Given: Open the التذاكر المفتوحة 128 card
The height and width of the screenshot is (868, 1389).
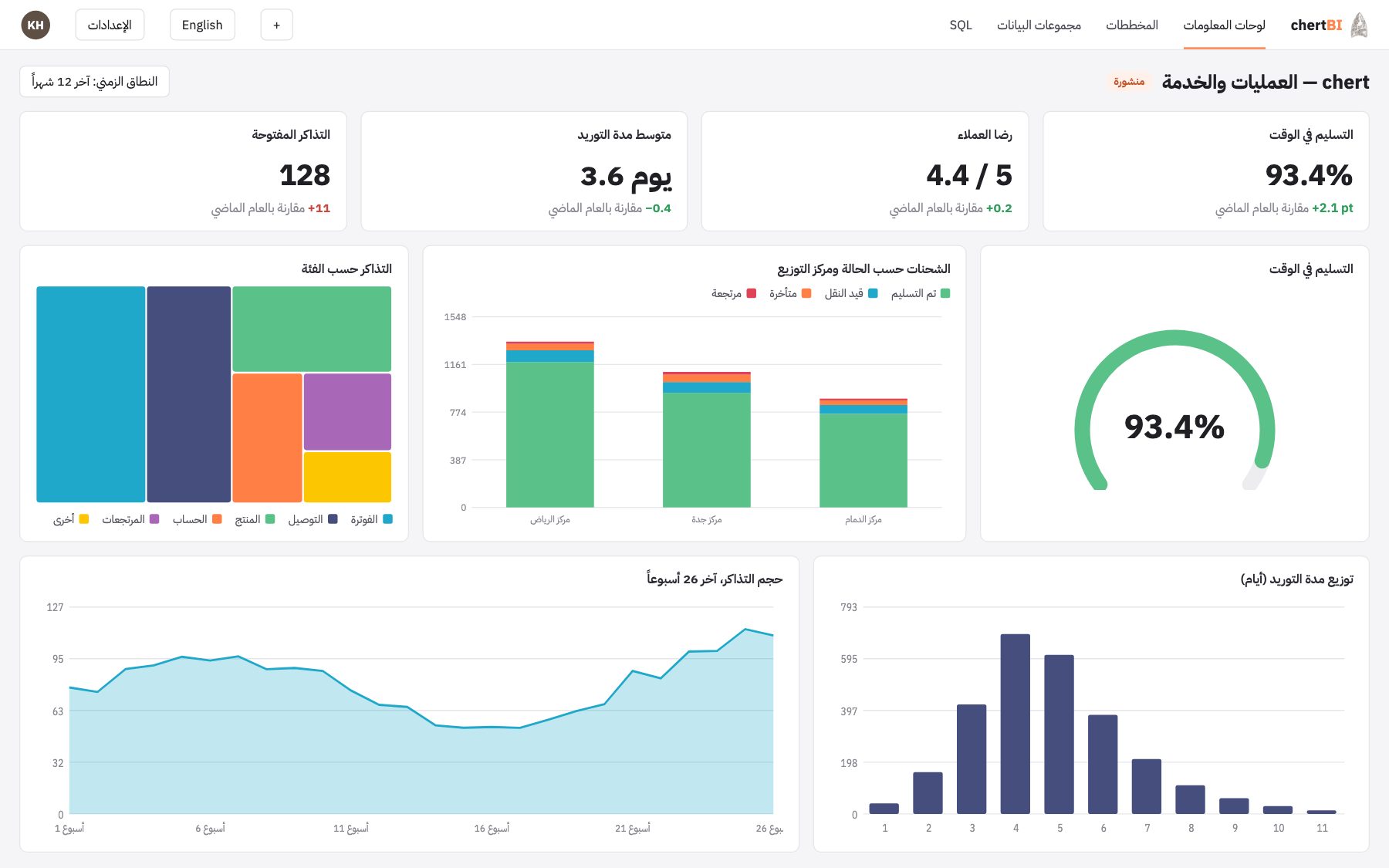Looking at the screenshot, I should click(x=183, y=171).
